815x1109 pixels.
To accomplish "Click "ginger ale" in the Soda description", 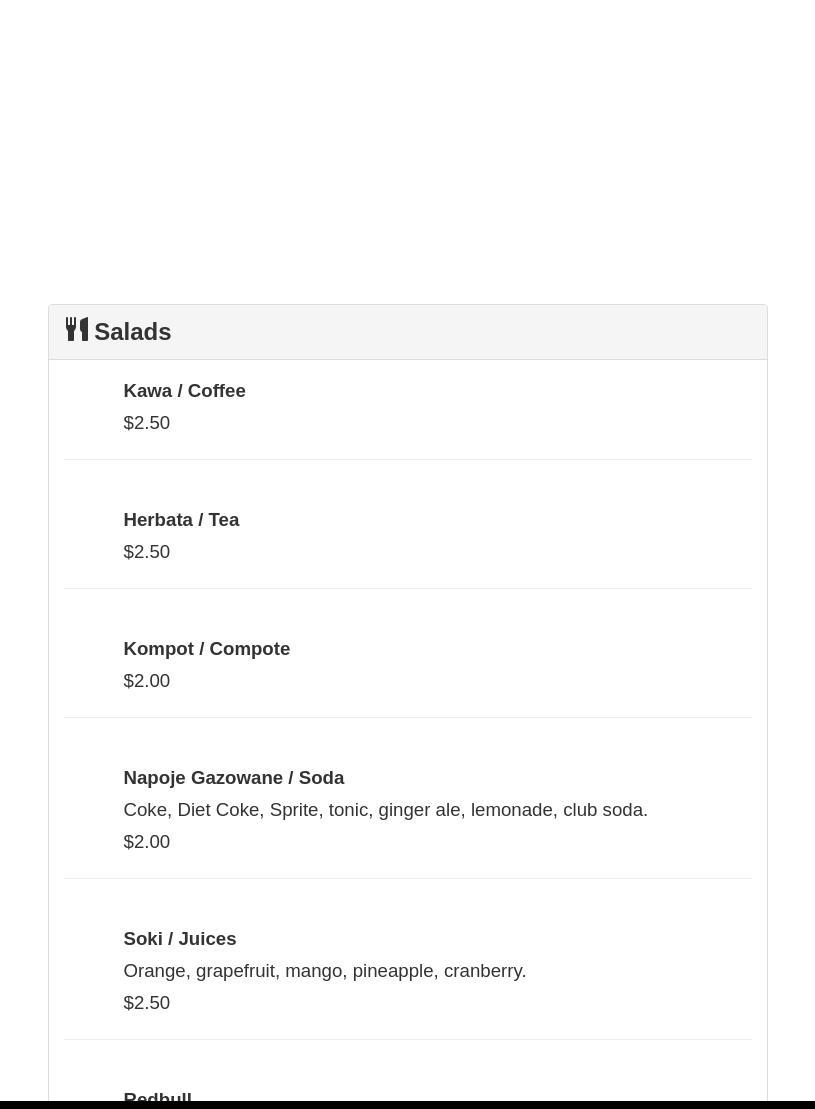I will tap(419, 810).
